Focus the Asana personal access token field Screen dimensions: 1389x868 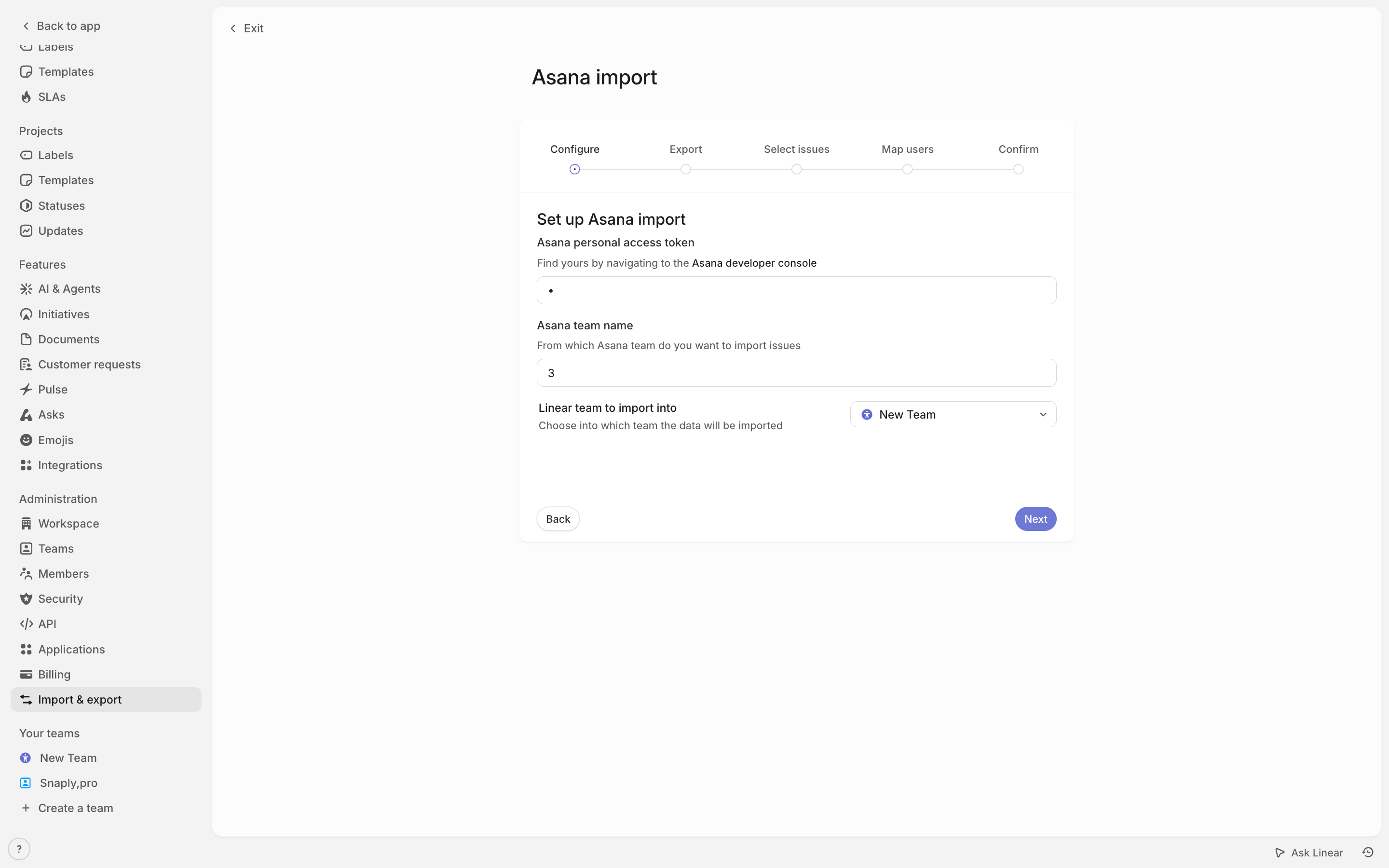pyautogui.click(x=796, y=290)
